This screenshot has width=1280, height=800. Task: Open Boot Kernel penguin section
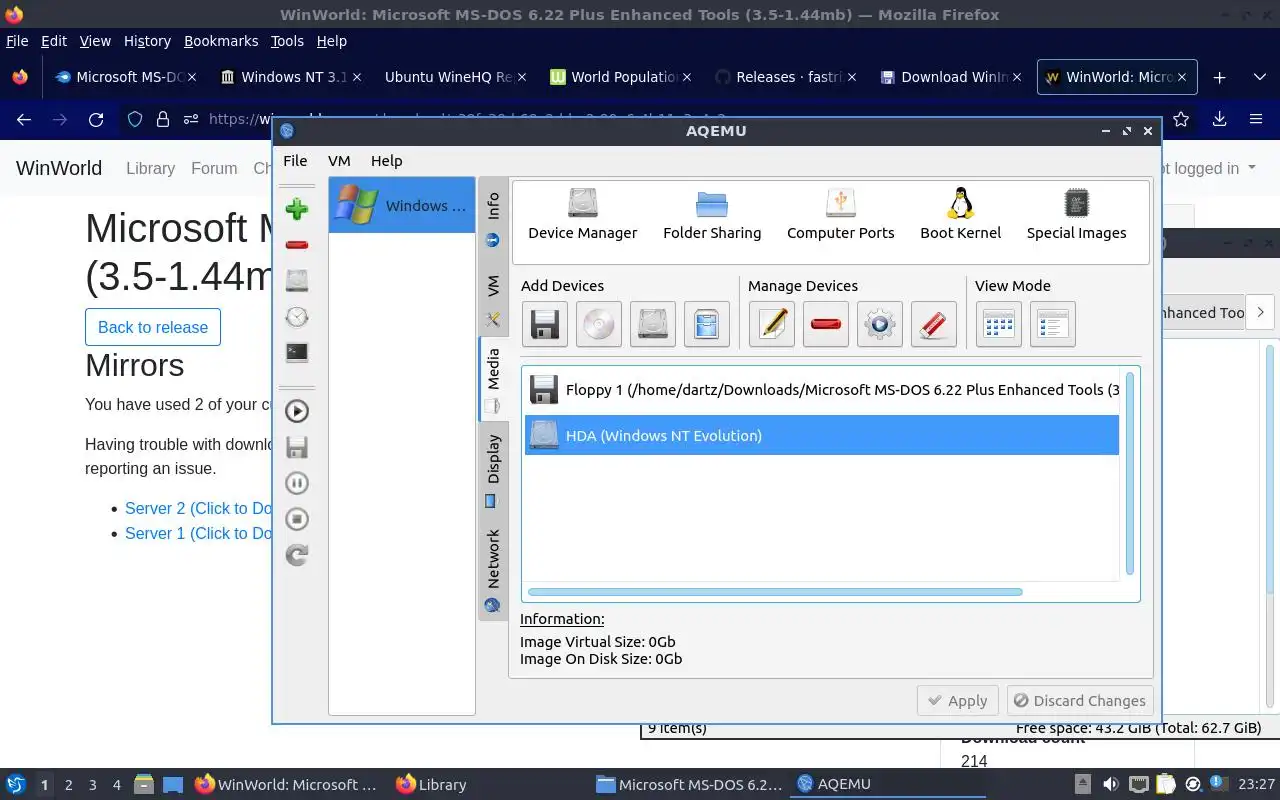960,214
